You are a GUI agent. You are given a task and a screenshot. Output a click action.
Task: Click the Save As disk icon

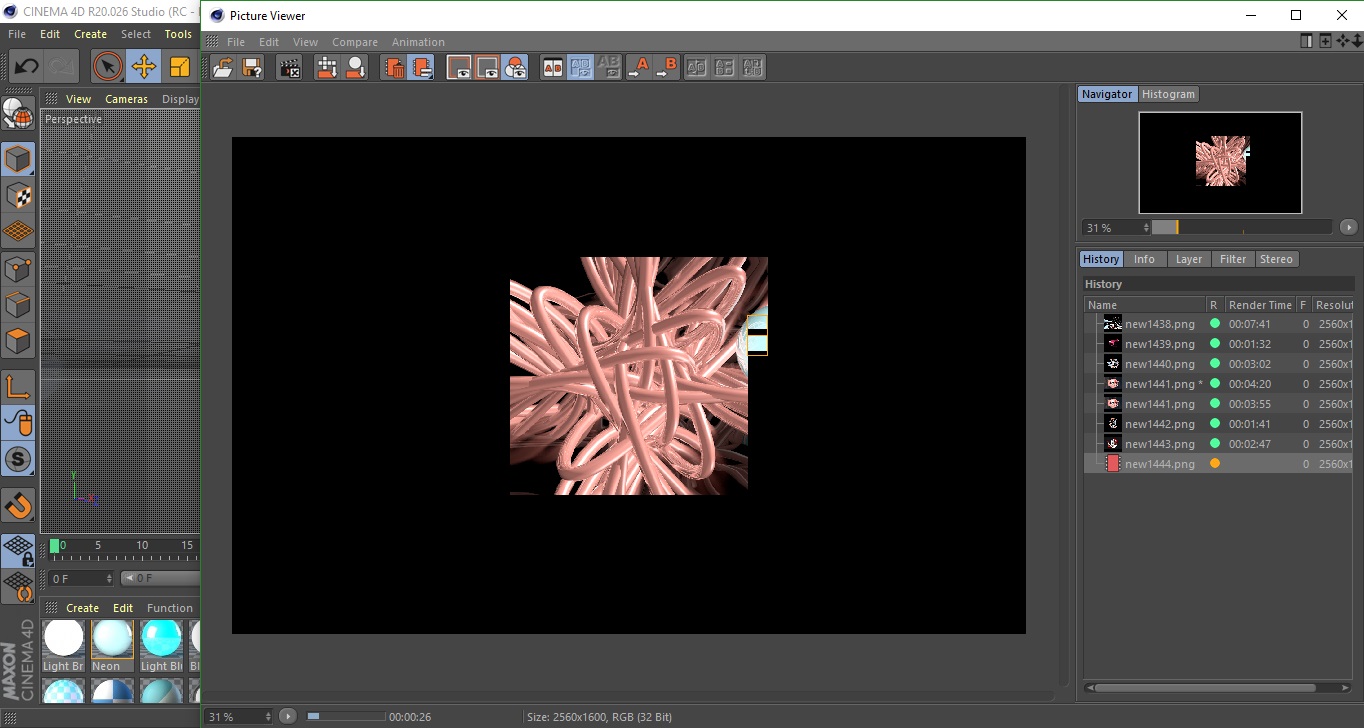pos(252,68)
